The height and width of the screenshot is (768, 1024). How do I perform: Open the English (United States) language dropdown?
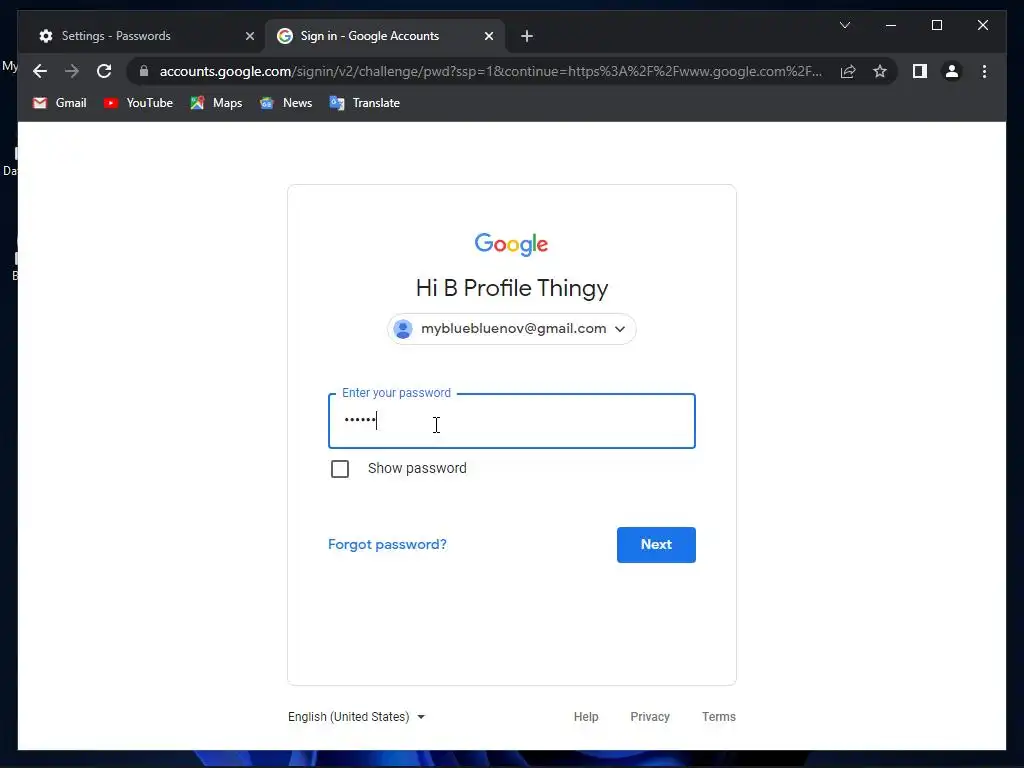(x=357, y=716)
